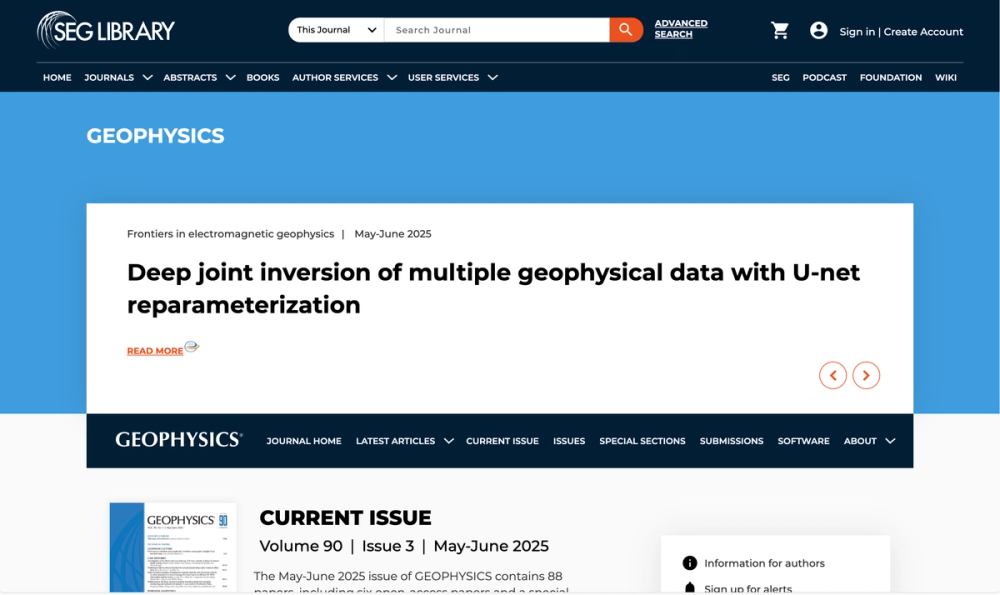Click the CURRENT ISSUE heading
This screenshot has height=595, width=1000.
(x=345, y=517)
